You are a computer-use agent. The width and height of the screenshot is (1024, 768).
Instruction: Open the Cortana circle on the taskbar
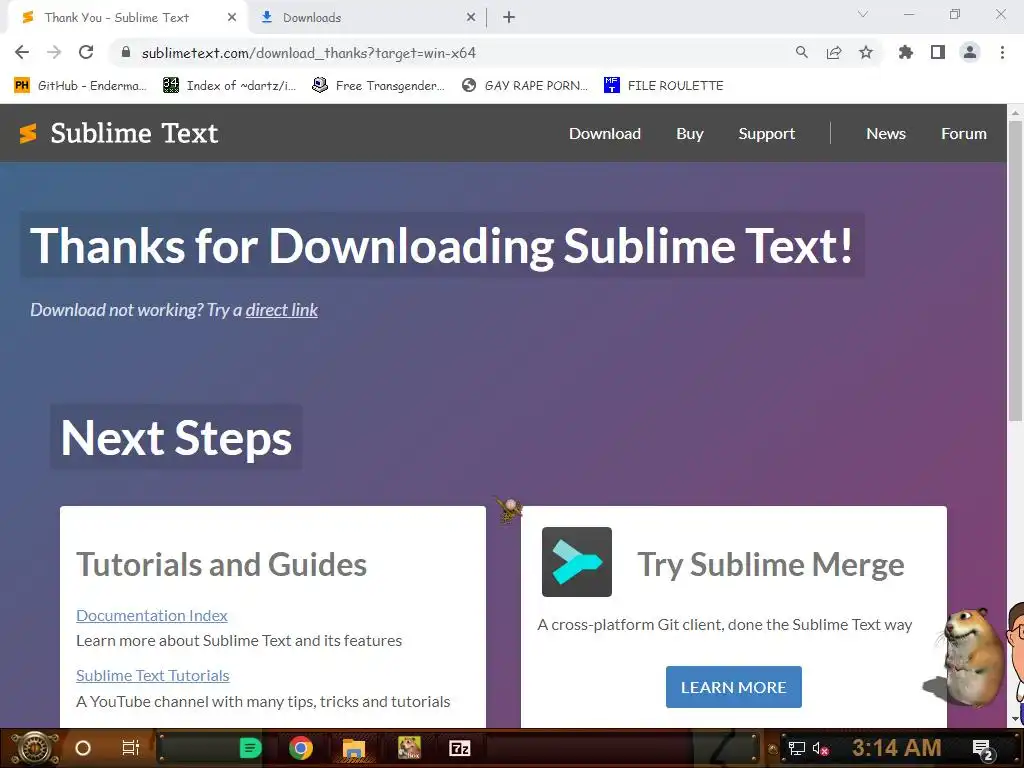pyautogui.click(x=83, y=748)
